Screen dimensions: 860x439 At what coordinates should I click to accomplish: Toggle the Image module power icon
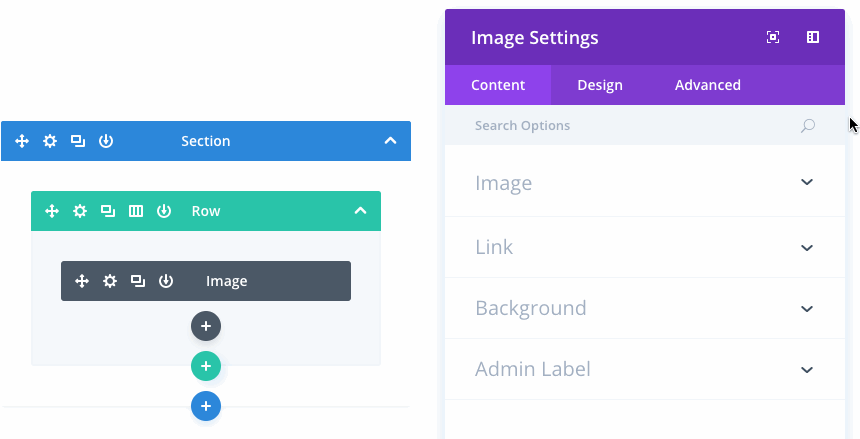coord(166,281)
